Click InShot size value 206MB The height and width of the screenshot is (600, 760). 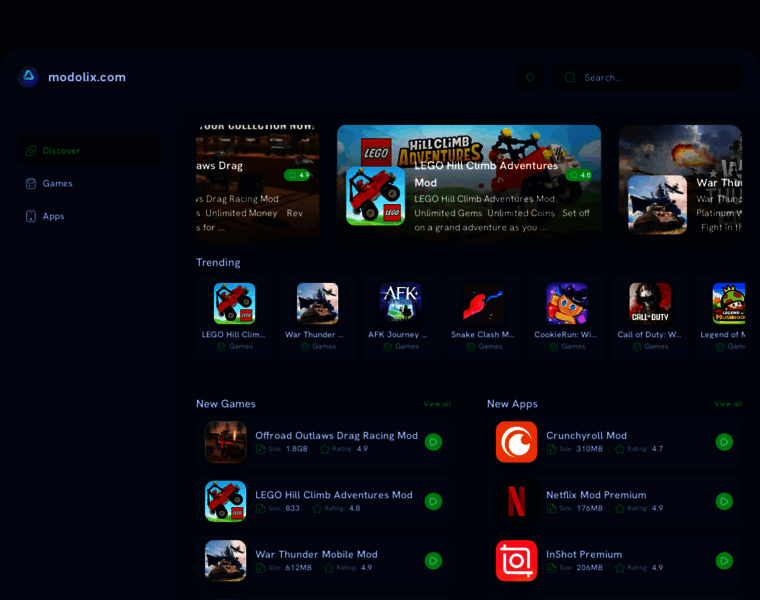click(589, 568)
